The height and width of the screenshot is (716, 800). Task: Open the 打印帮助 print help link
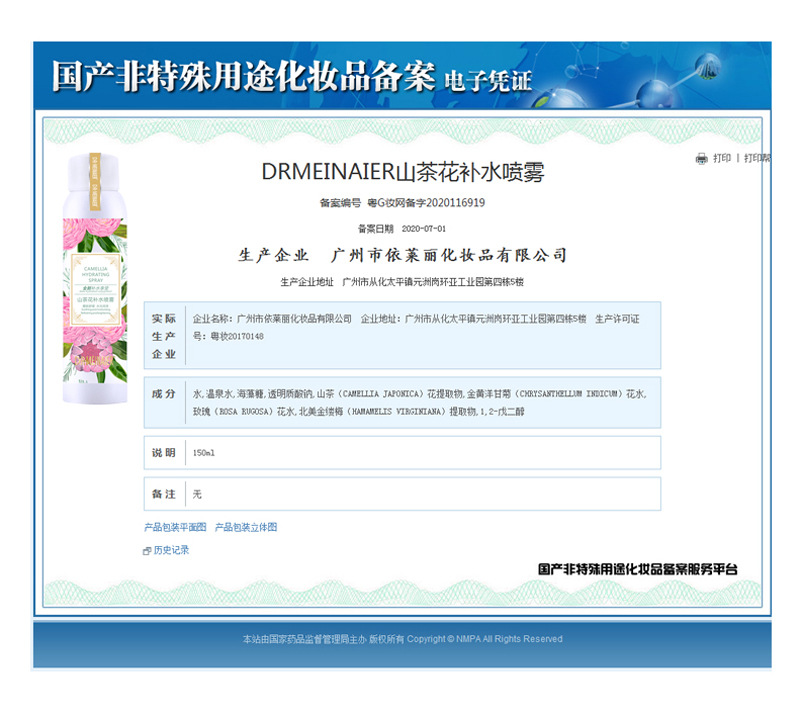click(x=758, y=158)
